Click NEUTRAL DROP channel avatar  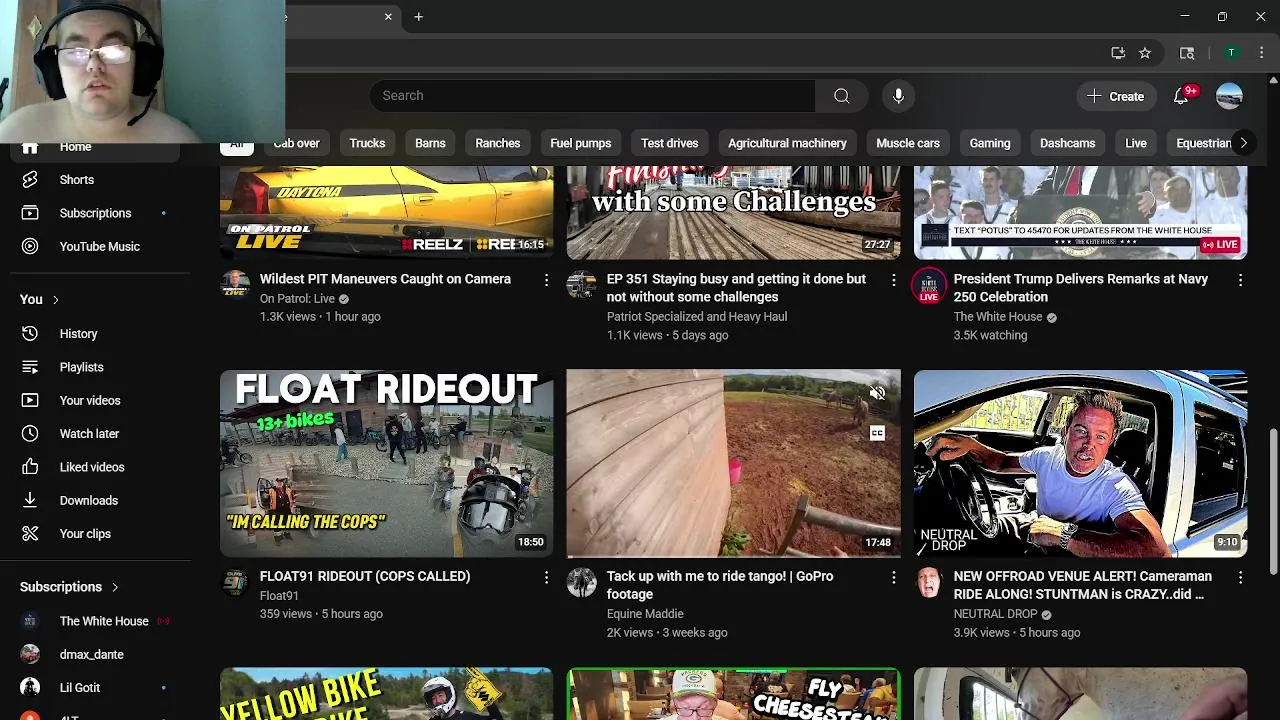929,583
